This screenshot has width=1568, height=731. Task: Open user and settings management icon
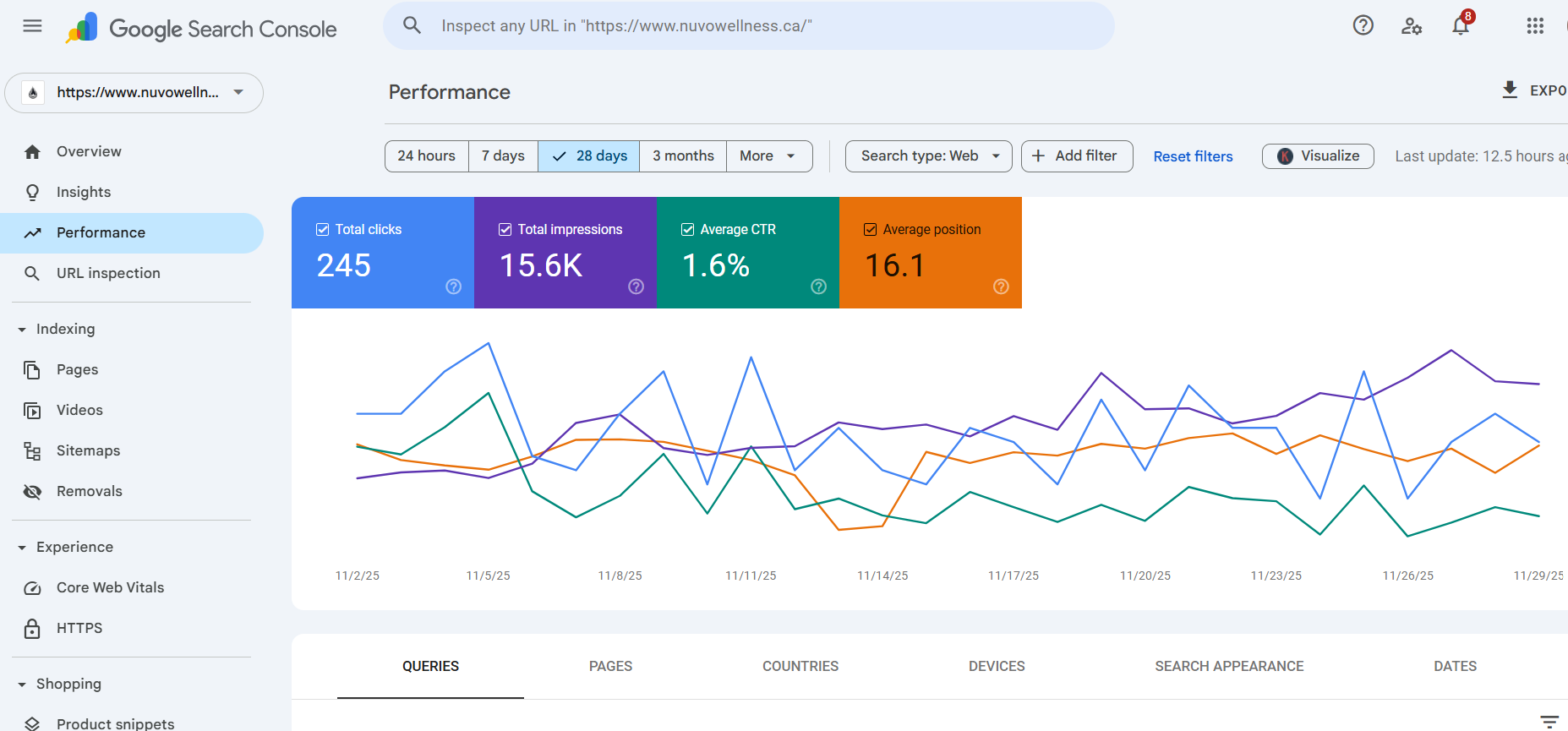(x=1411, y=26)
